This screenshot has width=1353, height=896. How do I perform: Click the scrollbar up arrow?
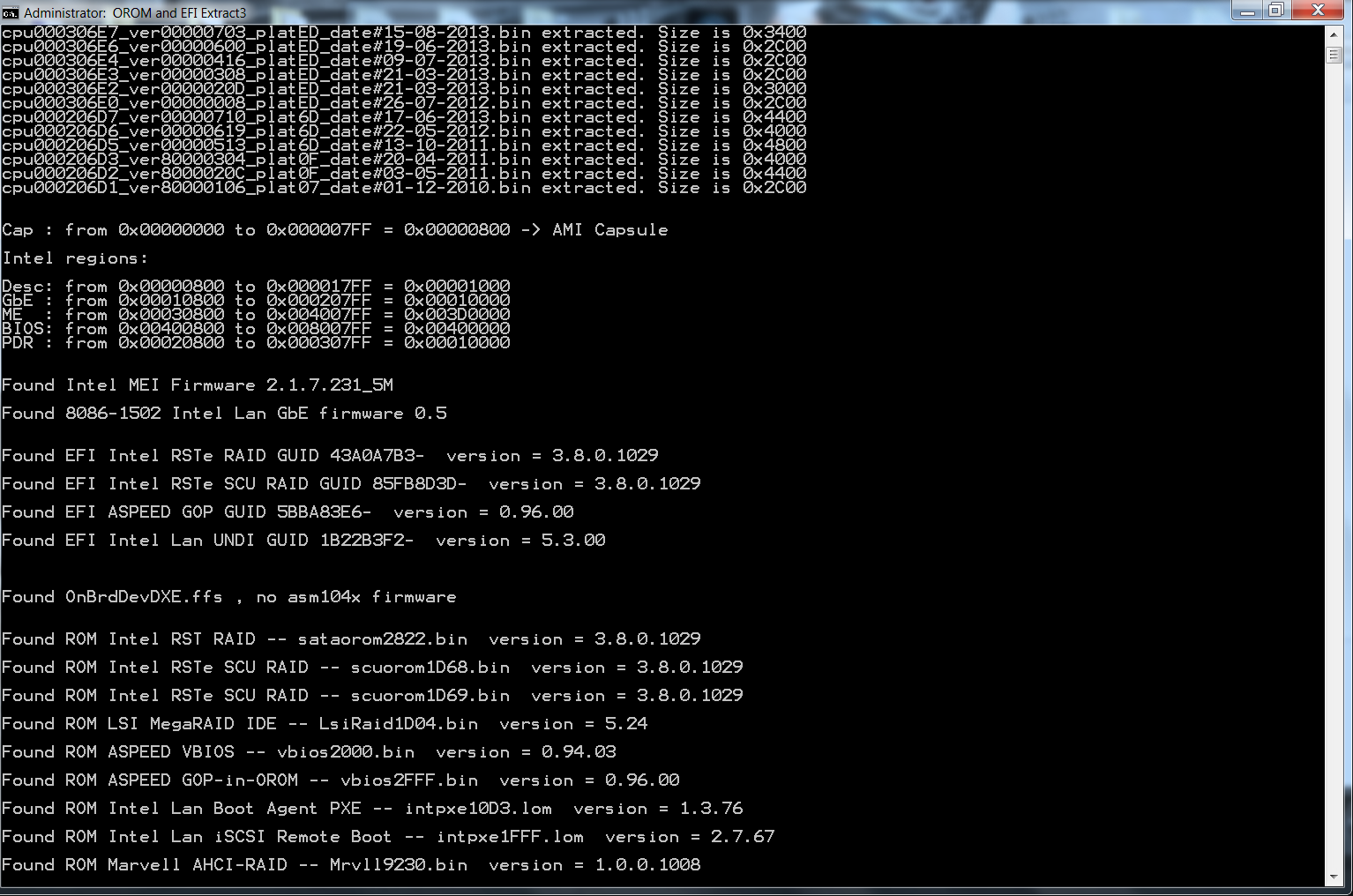click(x=1334, y=34)
